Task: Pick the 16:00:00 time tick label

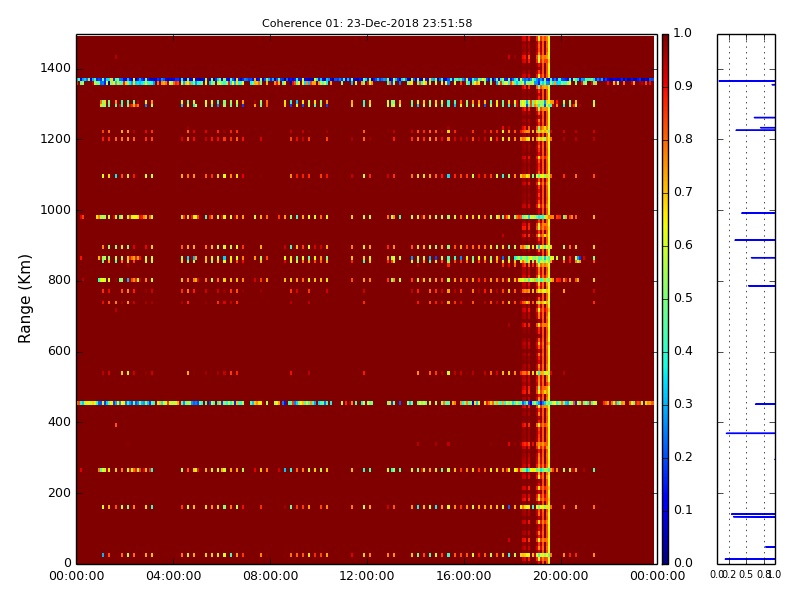Action: click(463, 576)
